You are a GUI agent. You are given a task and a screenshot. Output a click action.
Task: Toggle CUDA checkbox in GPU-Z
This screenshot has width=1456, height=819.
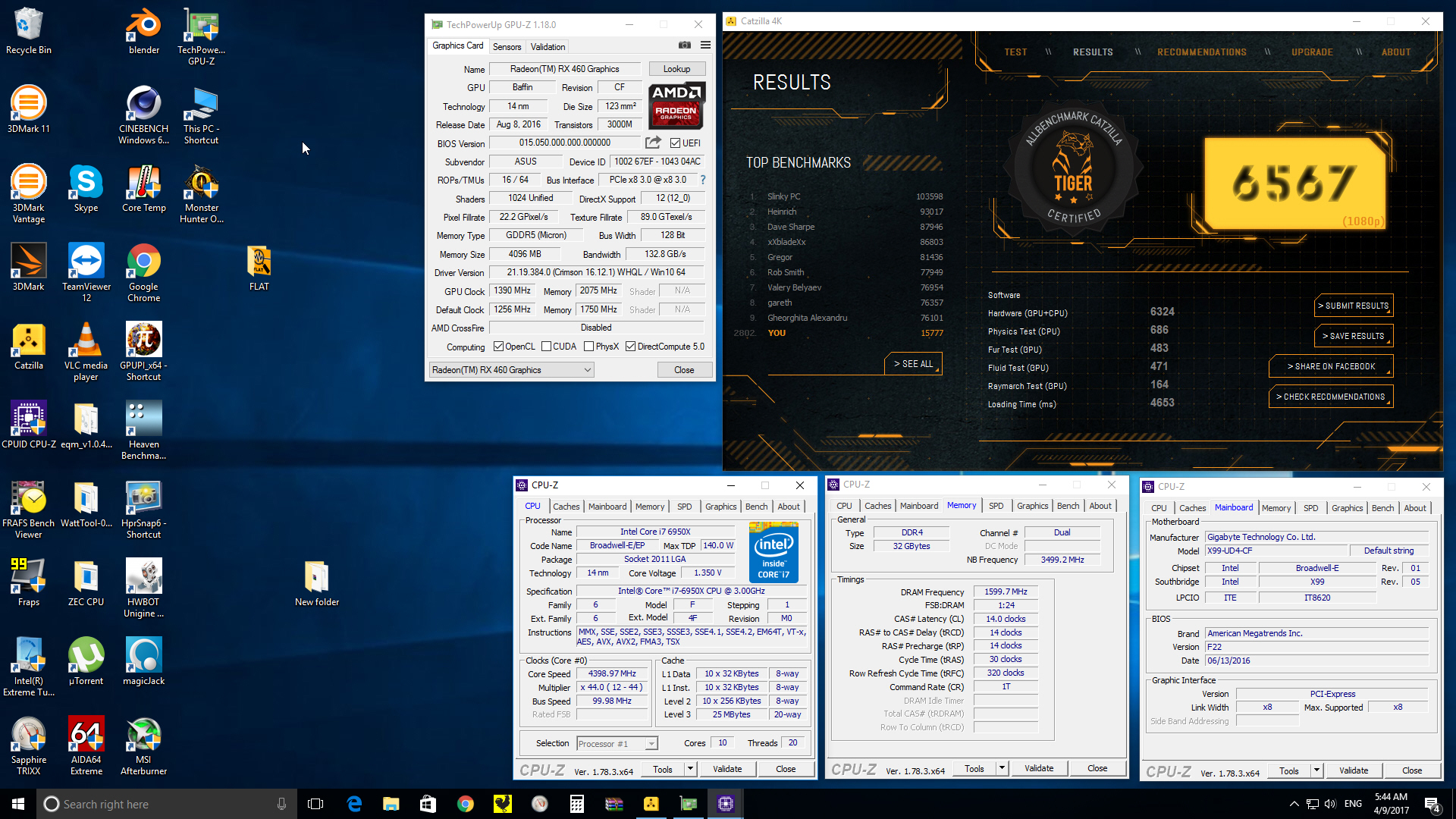coord(546,347)
